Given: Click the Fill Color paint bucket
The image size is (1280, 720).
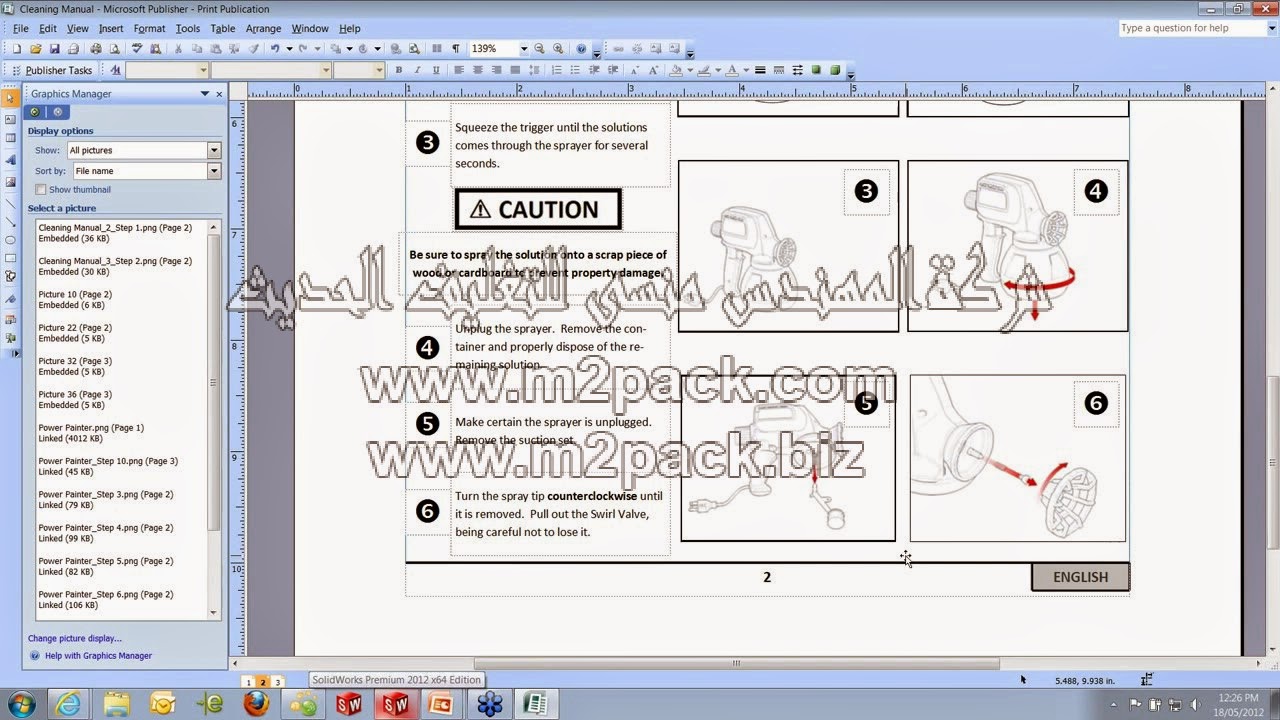Looking at the screenshot, I should (x=676, y=70).
